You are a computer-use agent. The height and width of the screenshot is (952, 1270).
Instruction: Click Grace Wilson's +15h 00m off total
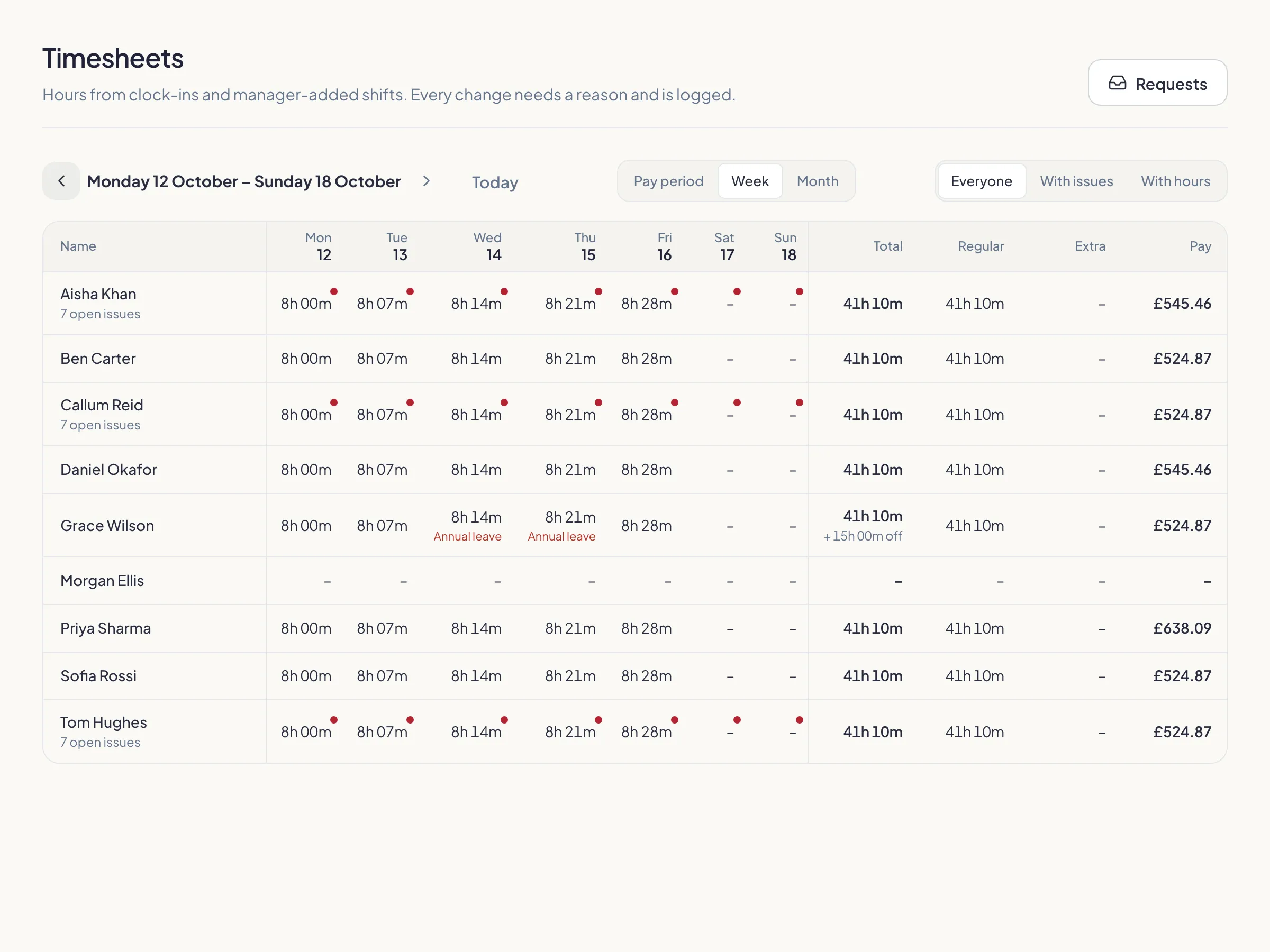[863, 536]
